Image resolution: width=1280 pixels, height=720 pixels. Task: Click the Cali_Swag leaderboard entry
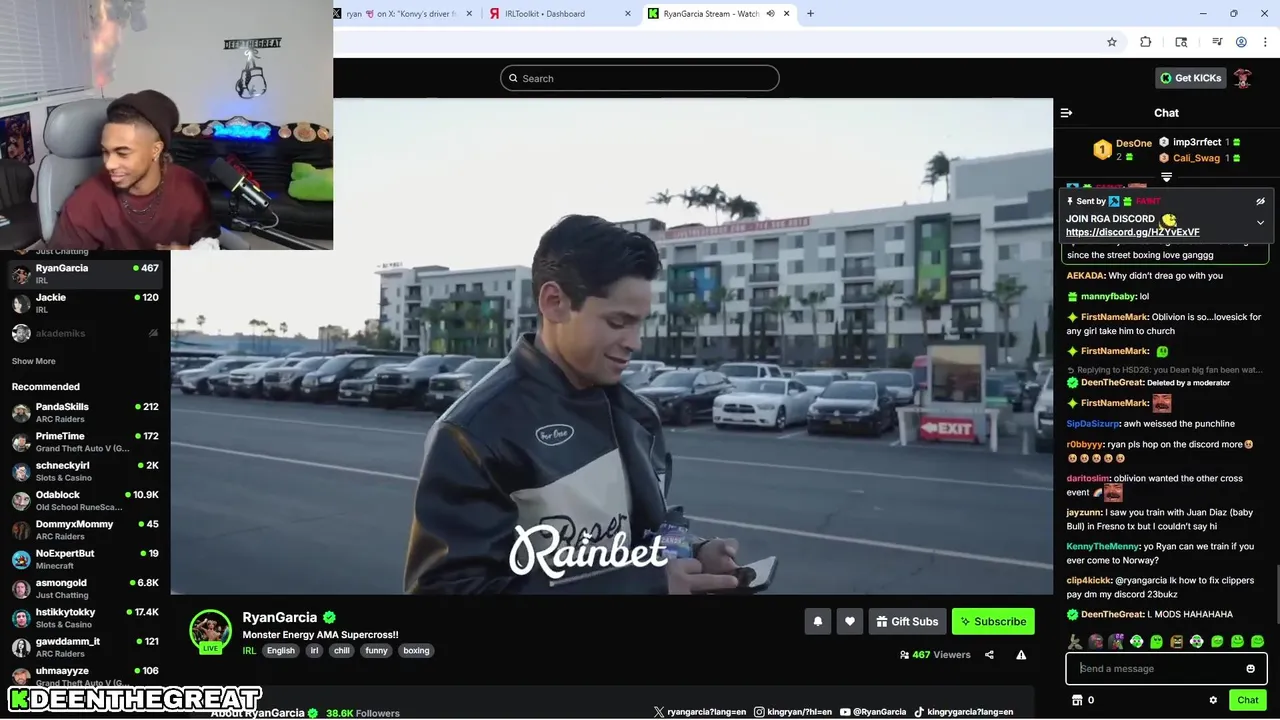tap(1196, 158)
